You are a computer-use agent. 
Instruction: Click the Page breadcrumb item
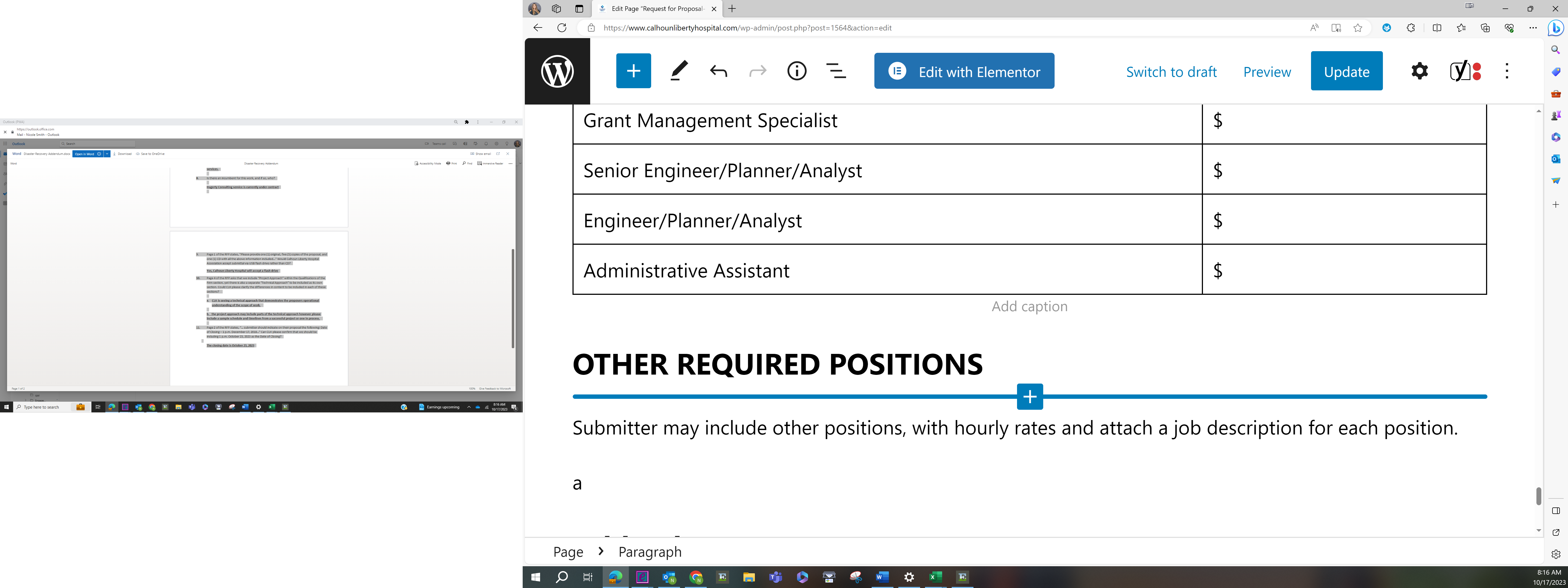(568, 552)
